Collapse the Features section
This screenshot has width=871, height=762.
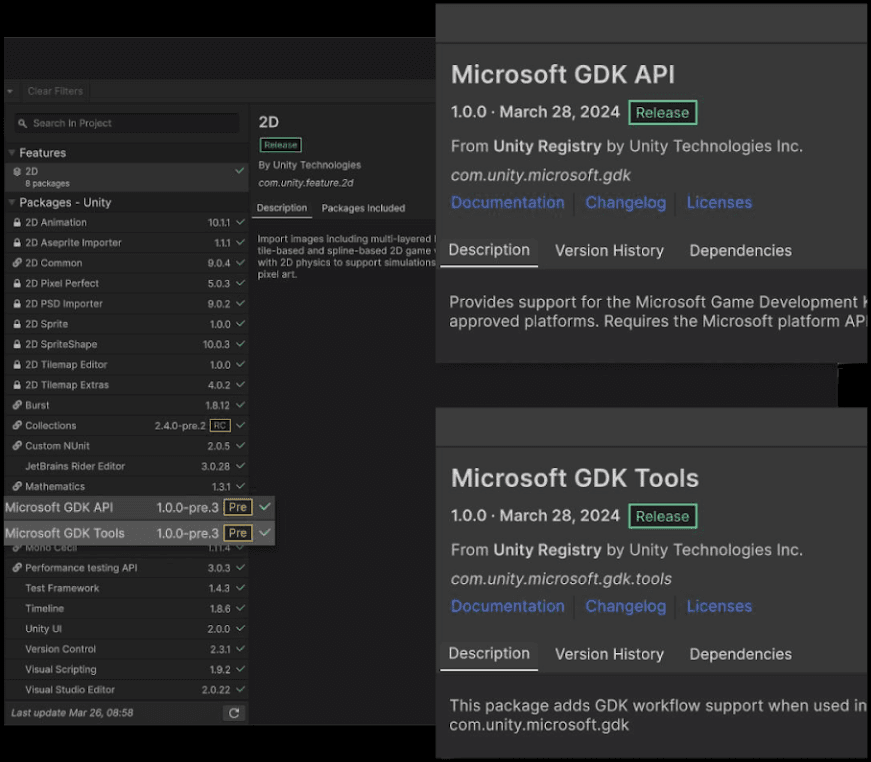10,152
